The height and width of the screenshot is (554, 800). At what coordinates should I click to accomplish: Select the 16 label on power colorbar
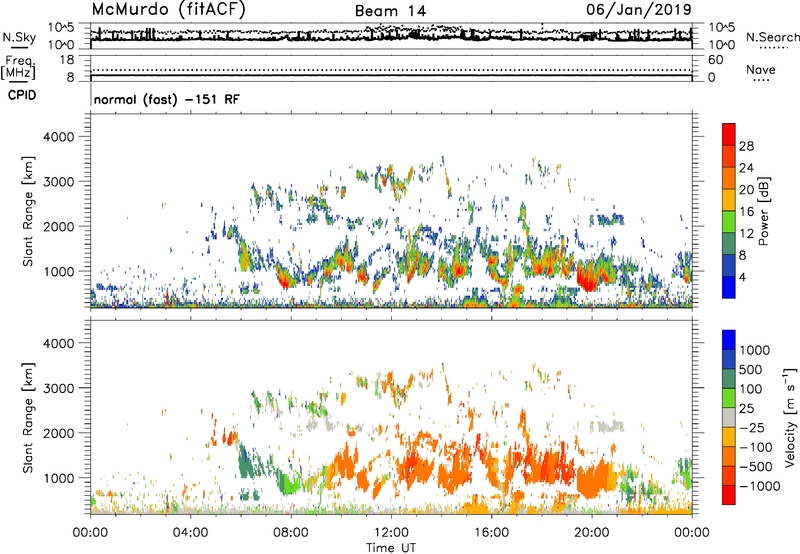(746, 212)
